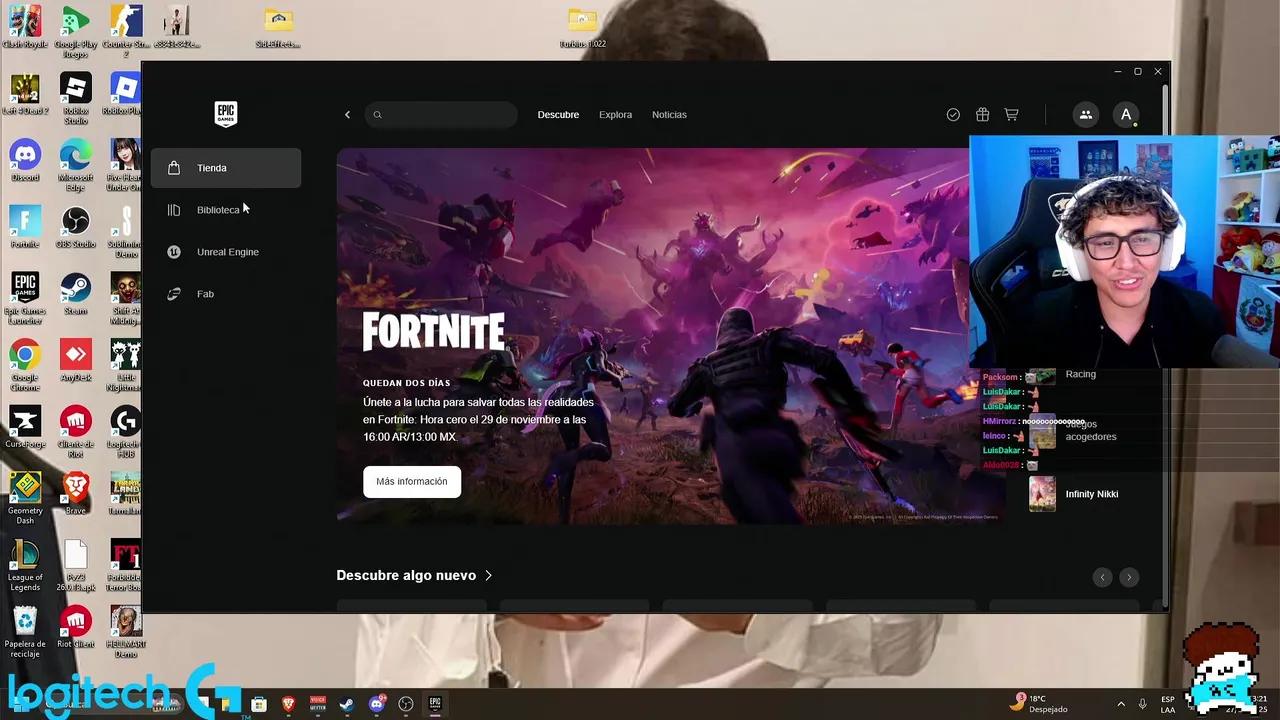Open Google Play Juegos desktop shortcut
This screenshot has height=720, width=1280.
tap(76, 30)
